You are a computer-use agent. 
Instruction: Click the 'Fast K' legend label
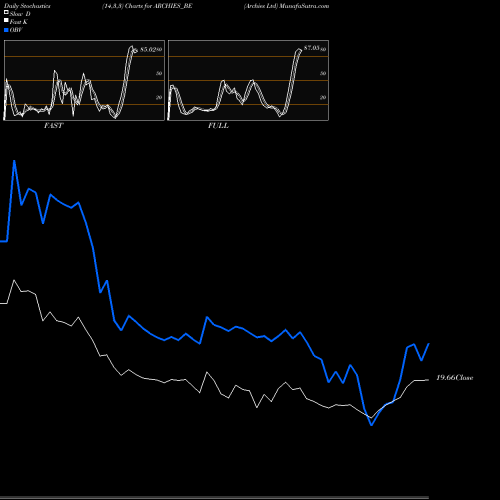click(x=19, y=22)
